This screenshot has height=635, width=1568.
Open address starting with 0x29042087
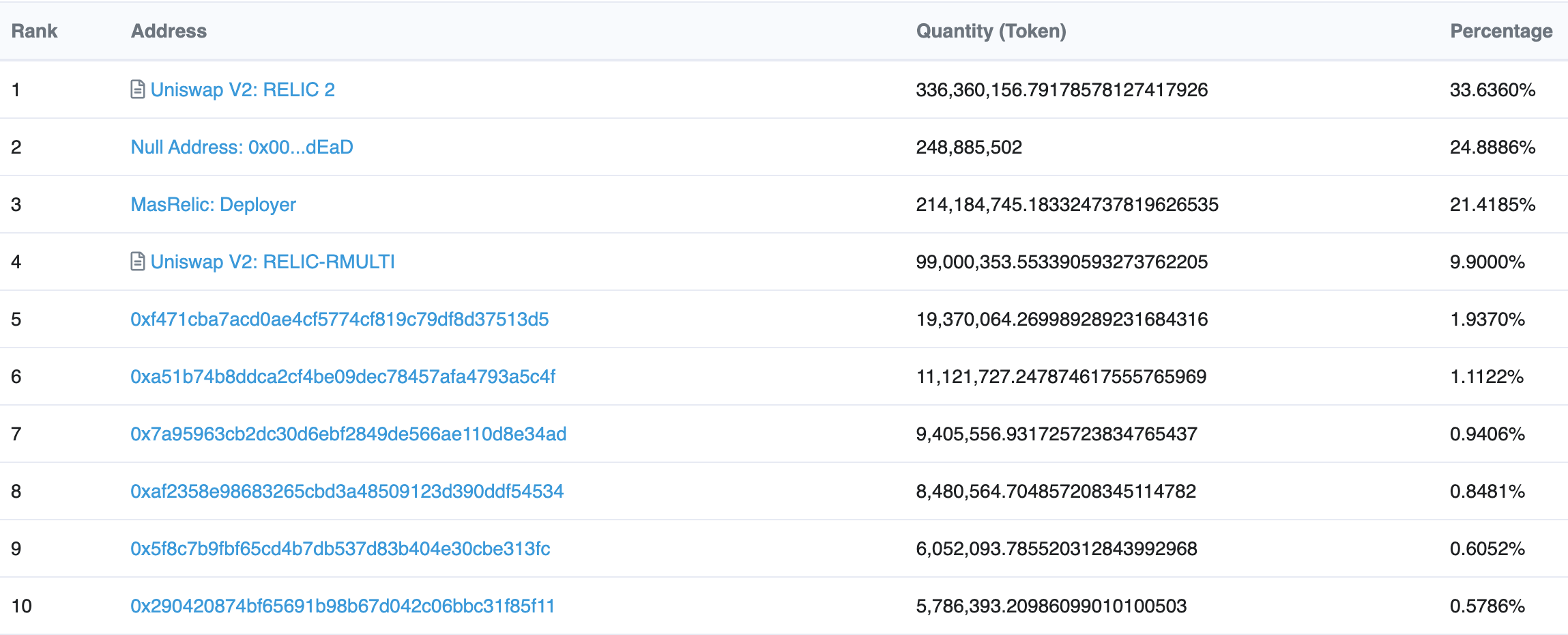[x=343, y=606]
